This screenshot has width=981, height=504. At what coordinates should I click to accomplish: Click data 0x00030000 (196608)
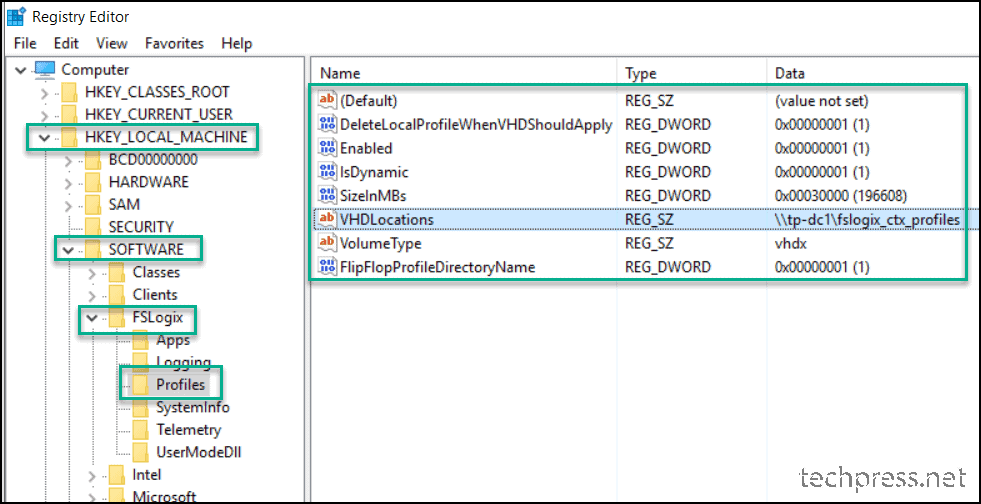(843, 196)
